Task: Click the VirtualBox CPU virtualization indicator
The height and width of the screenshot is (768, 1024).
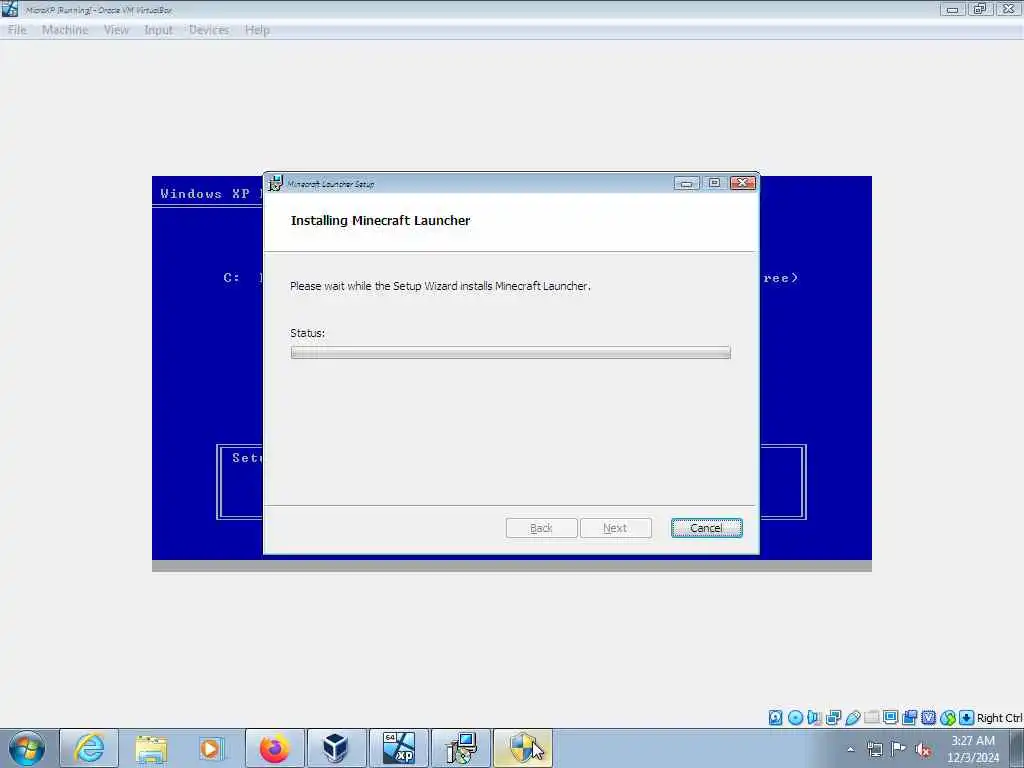Action: [x=929, y=718]
